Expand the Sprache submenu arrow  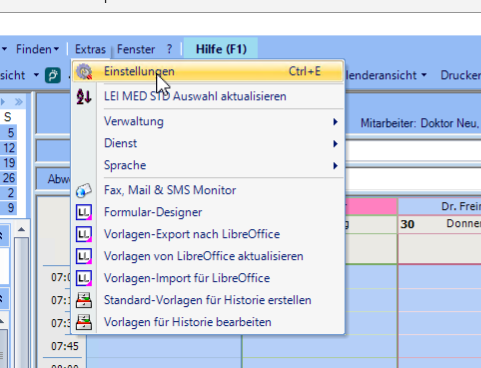(x=335, y=166)
